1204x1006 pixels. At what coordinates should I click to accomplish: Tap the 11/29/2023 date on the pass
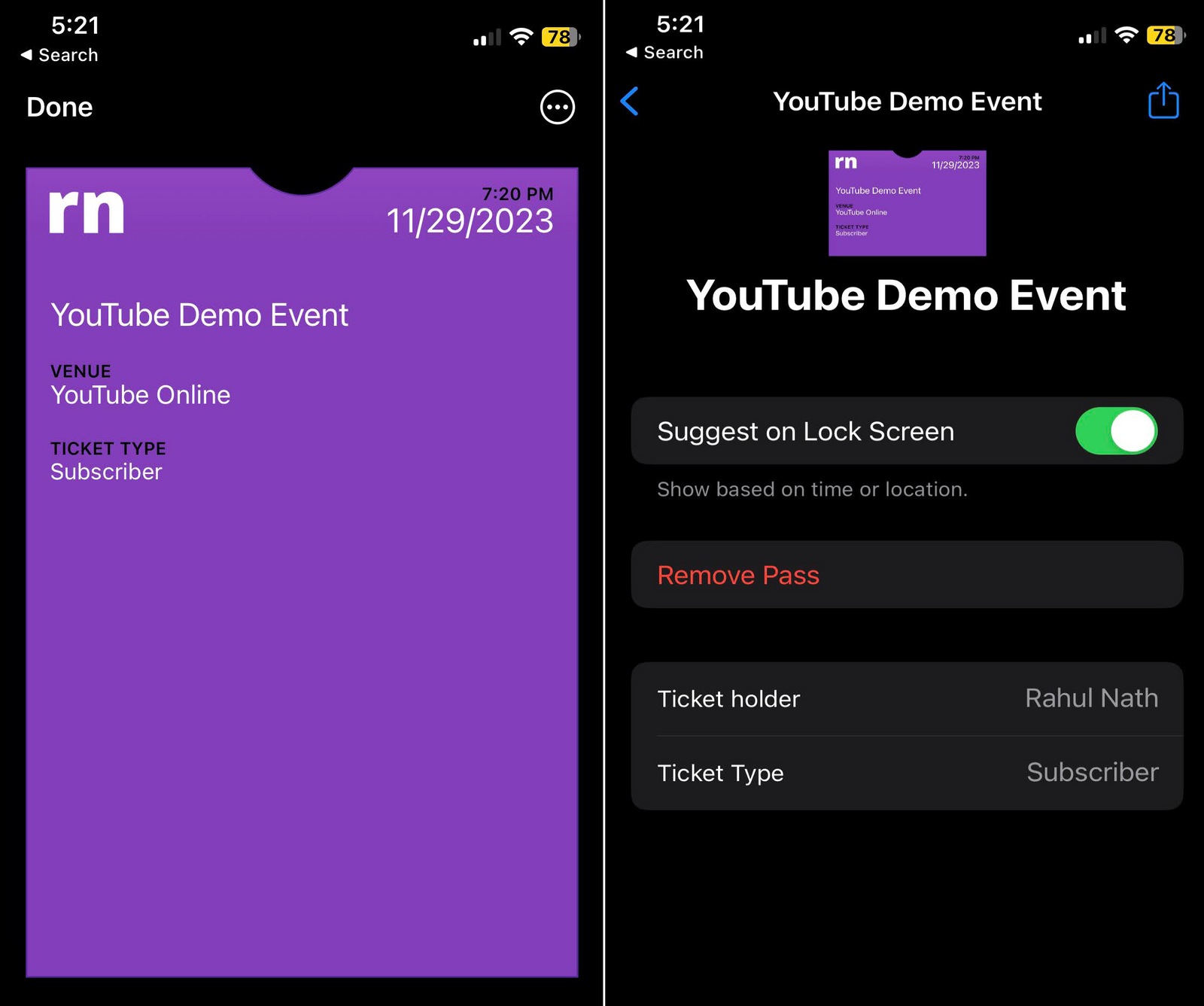tap(470, 221)
